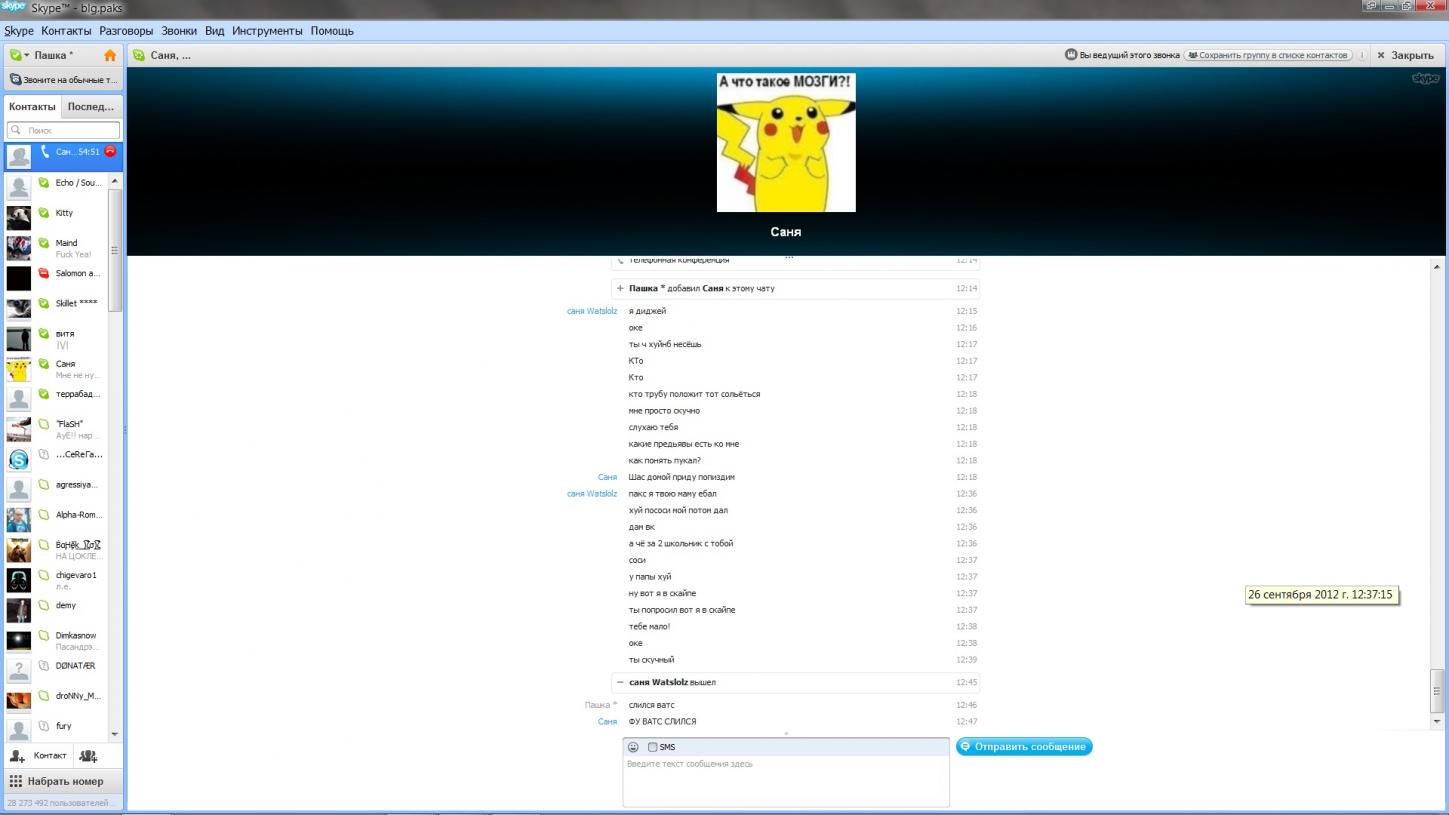The width and height of the screenshot is (1449, 815).
Task: Click Отправить сообщение button
Action: pos(1024,747)
